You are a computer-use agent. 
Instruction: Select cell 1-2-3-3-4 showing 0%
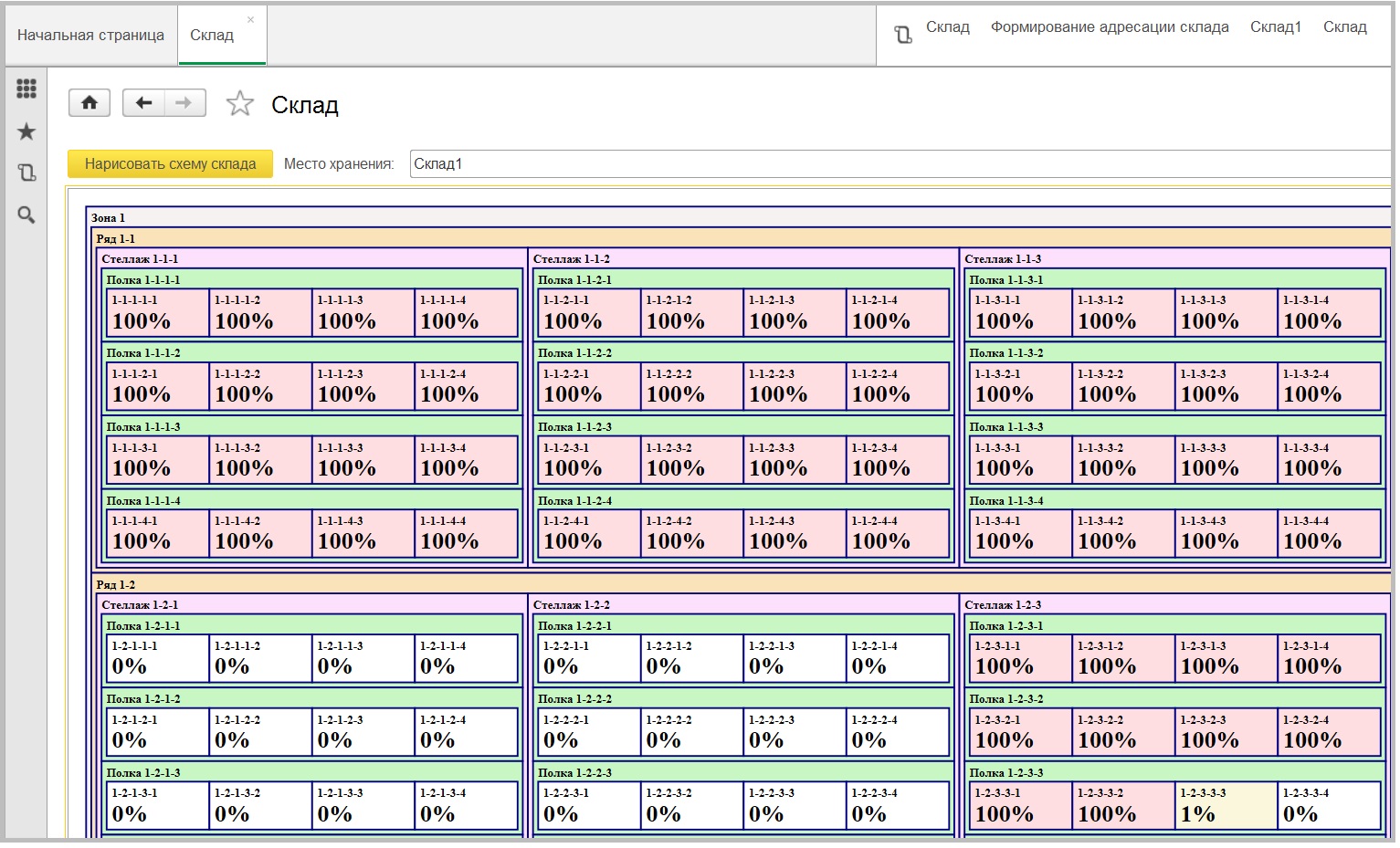click(1328, 806)
